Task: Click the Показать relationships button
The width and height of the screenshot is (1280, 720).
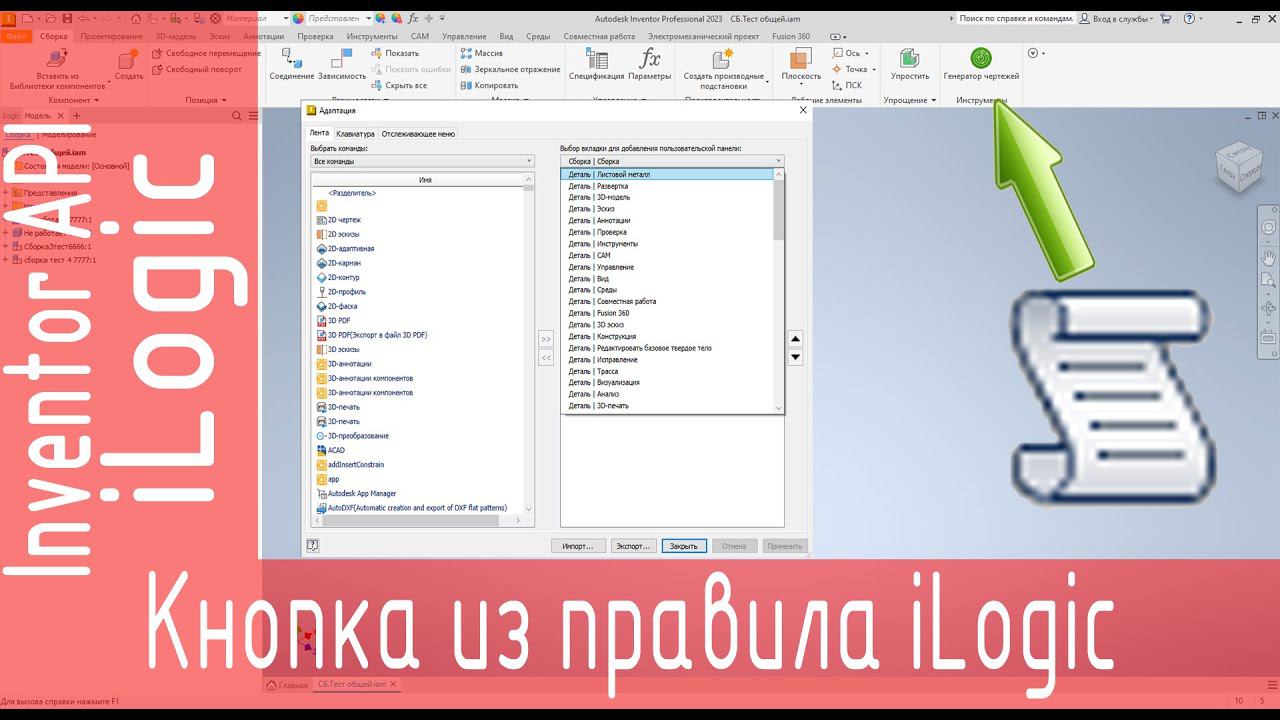Action: [x=395, y=53]
